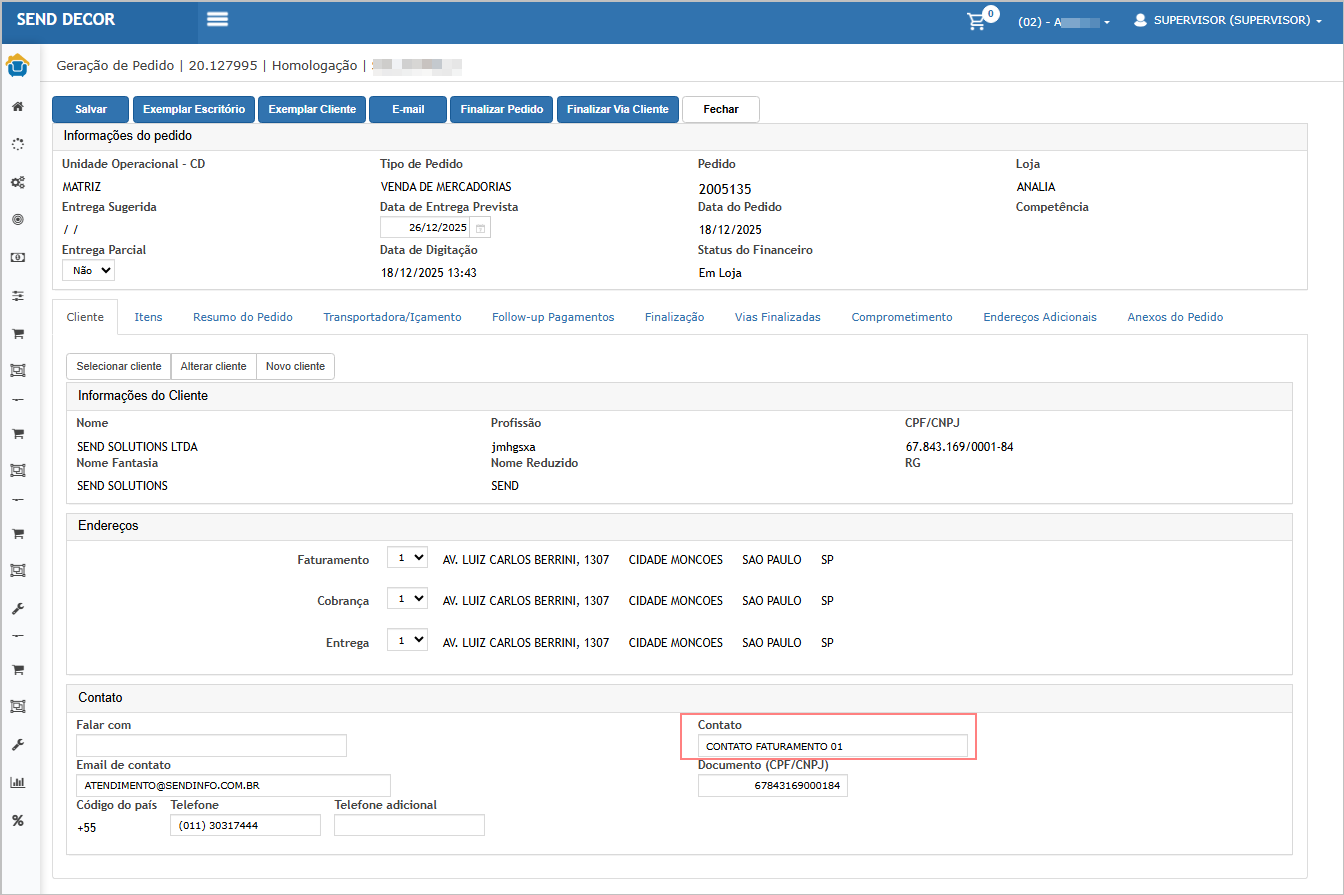Expand the Entrega Parcial dropdown
Image resolution: width=1344 pixels, height=895 pixels.
(x=88, y=270)
